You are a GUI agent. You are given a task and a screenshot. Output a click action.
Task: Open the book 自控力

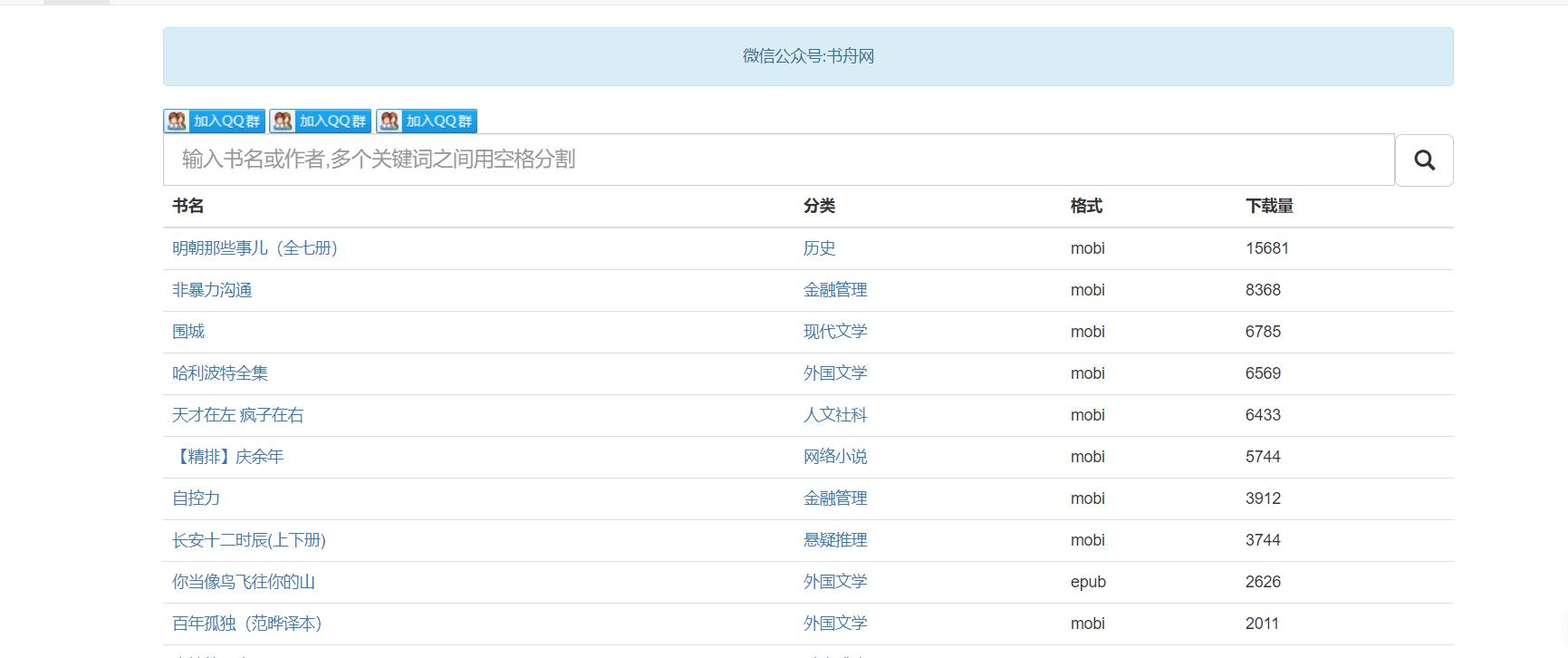(197, 498)
